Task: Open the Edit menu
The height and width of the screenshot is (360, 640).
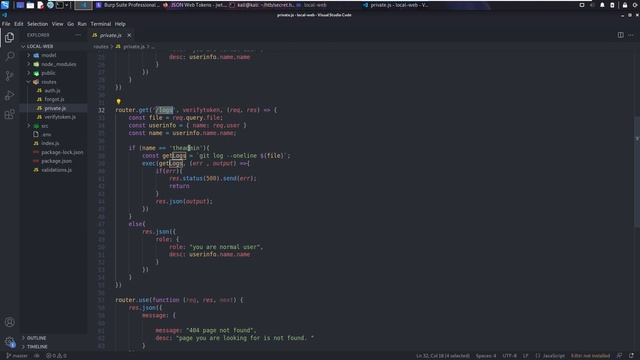Action: pos(19,24)
